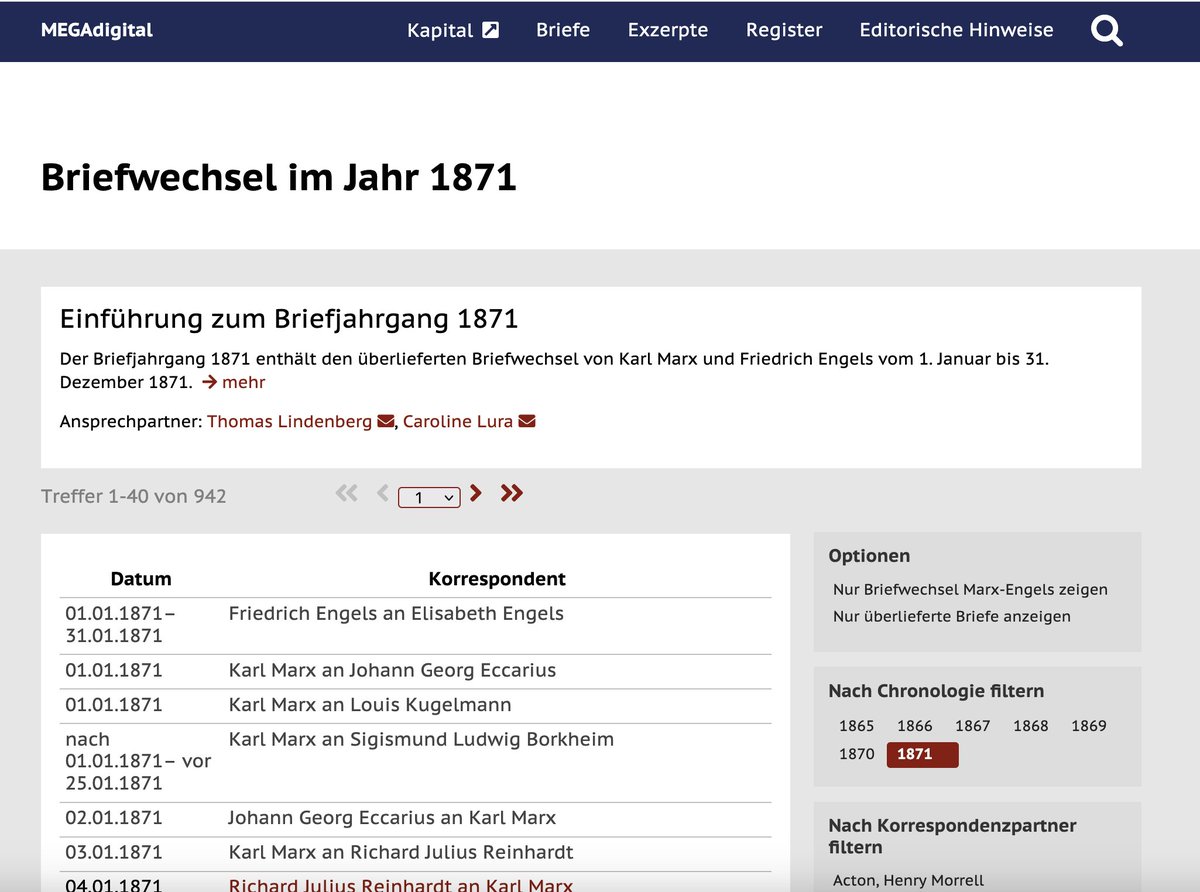
Task: Go to the next results page arrow
Action: pyautogui.click(x=476, y=493)
